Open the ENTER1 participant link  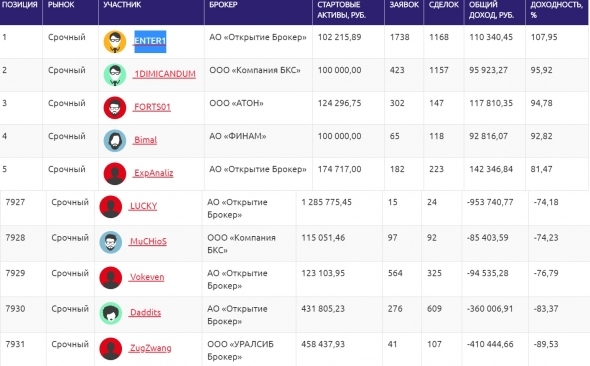[x=150, y=41]
